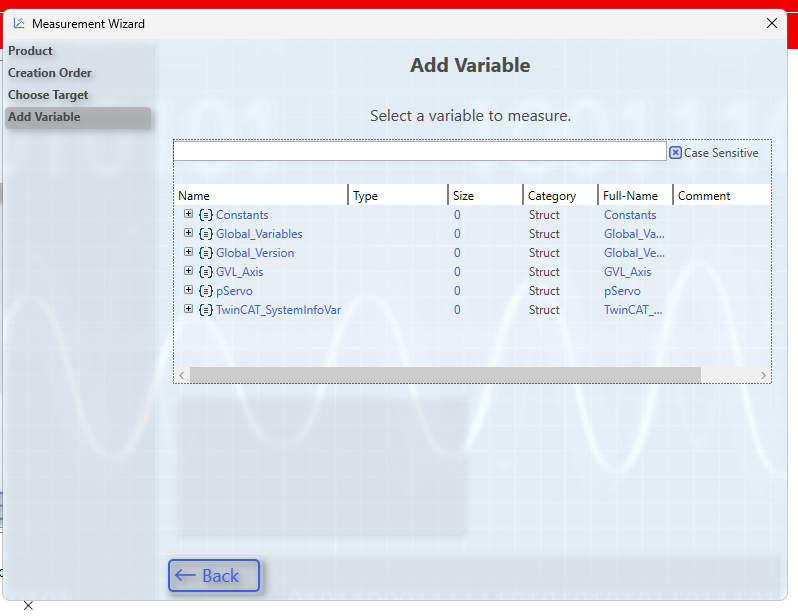Expand the TwinCAT_SystemInfoVar tree node

tap(188, 309)
